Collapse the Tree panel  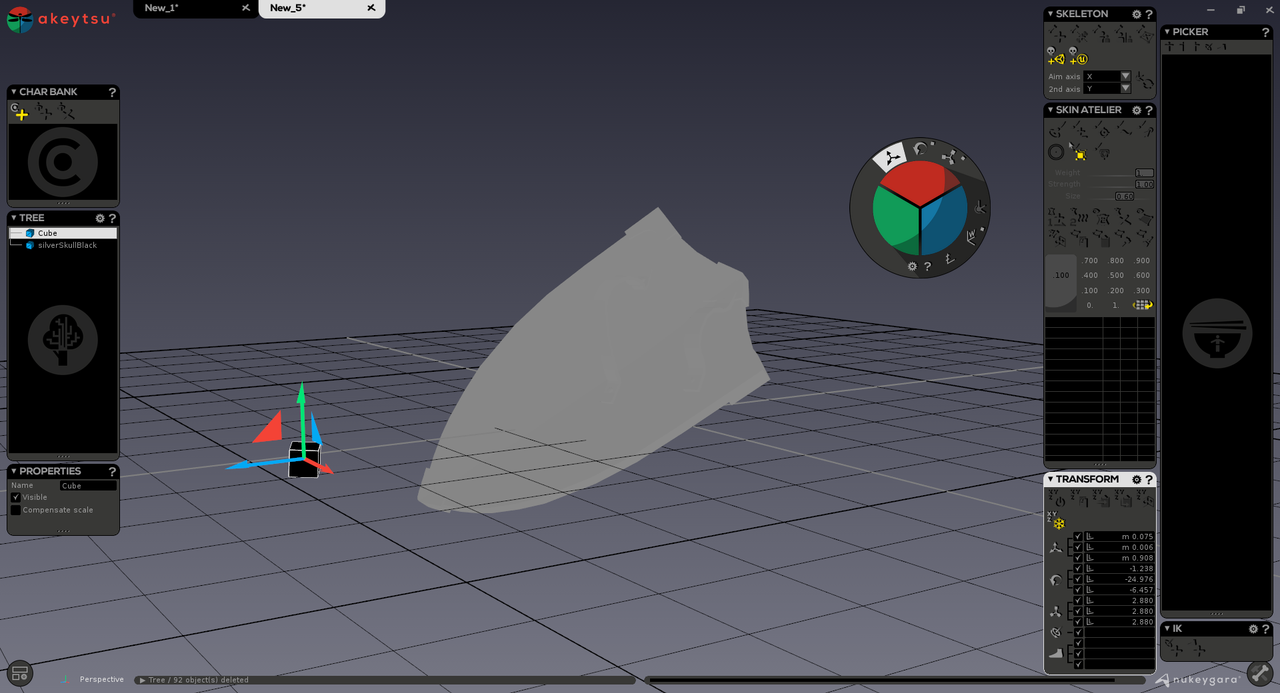14,218
